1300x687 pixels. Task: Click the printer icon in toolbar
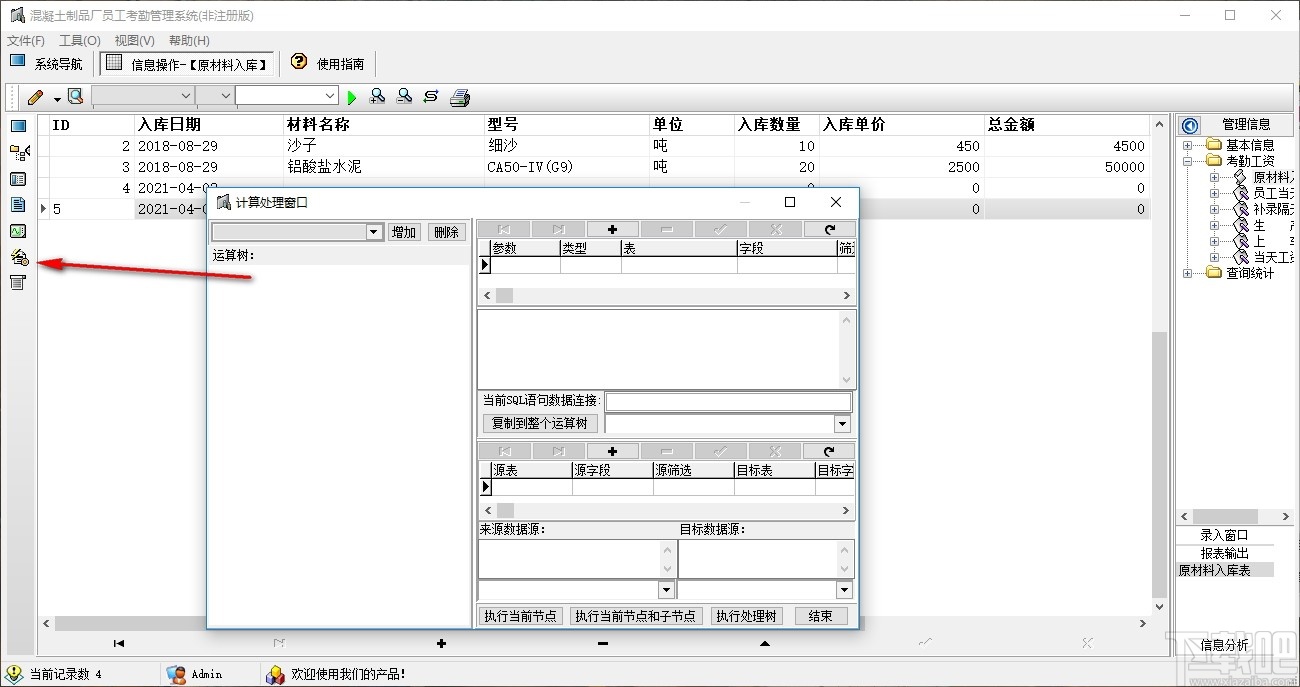click(x=459, y=97)
